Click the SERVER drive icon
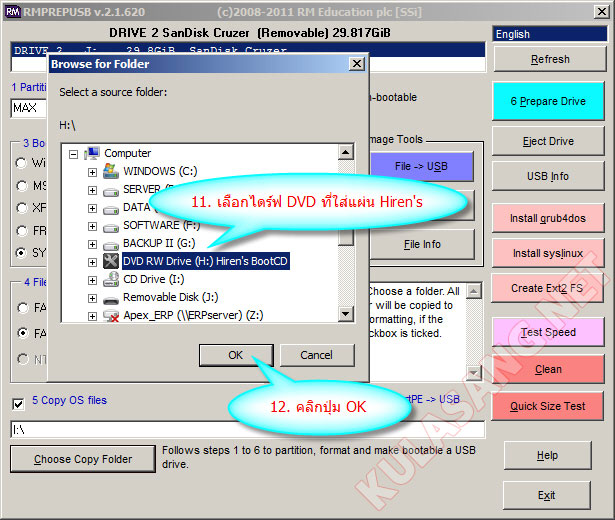 pyautogui.click(x=111, y=192)
